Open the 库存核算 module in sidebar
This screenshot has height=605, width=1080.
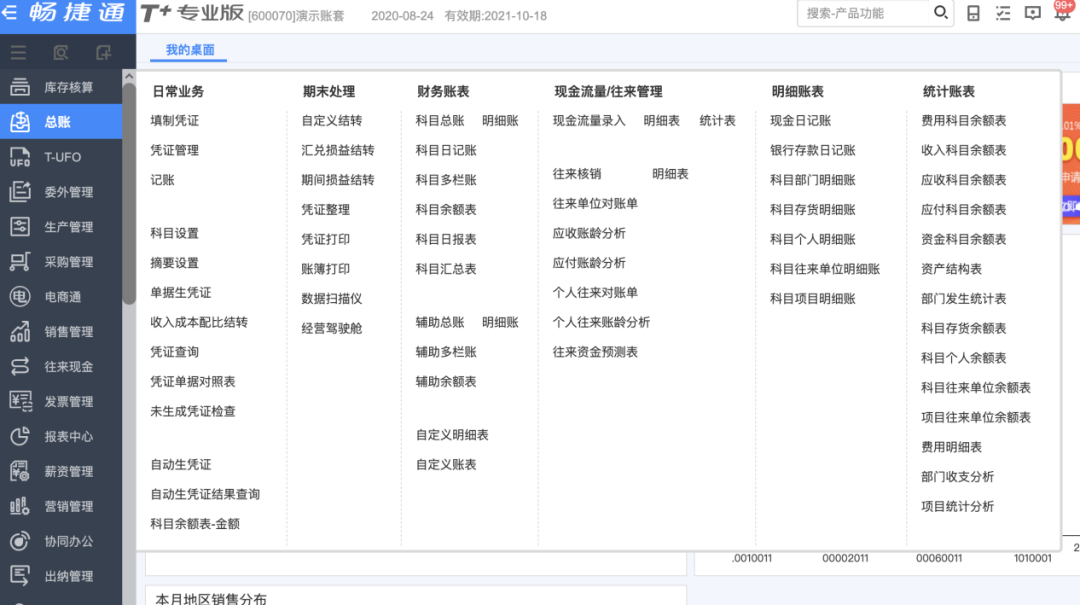68,87
